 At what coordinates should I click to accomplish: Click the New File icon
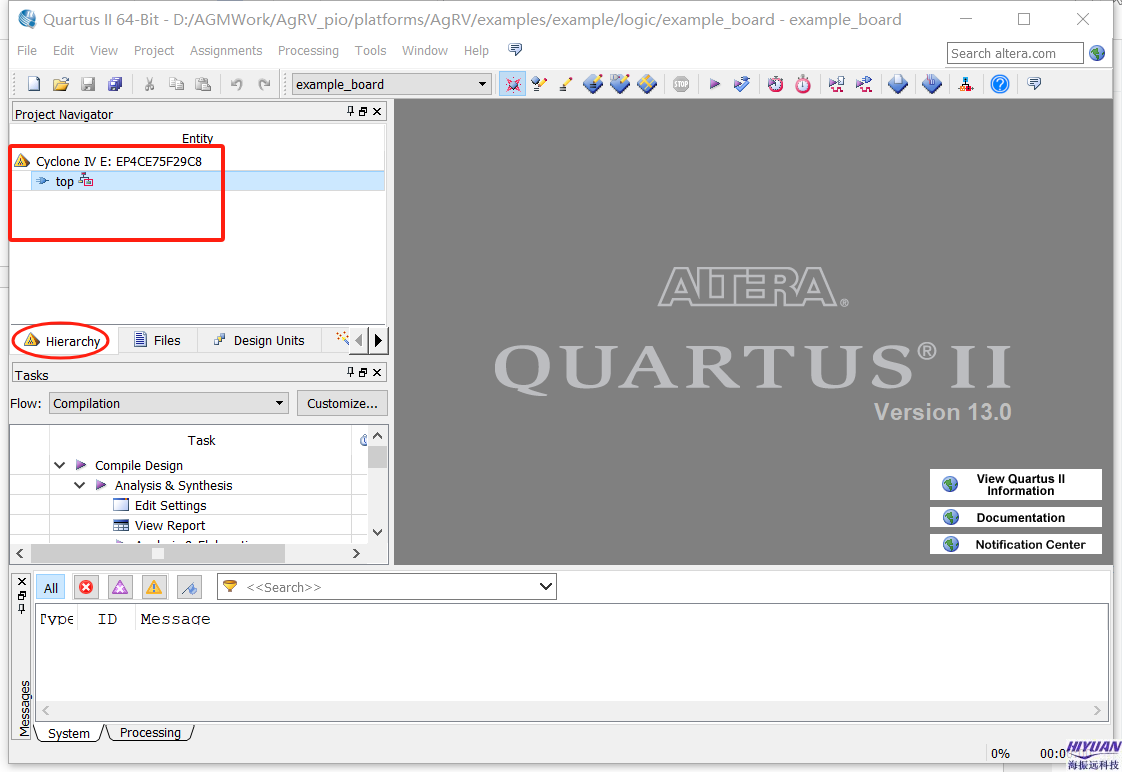[x=34, y=84]
